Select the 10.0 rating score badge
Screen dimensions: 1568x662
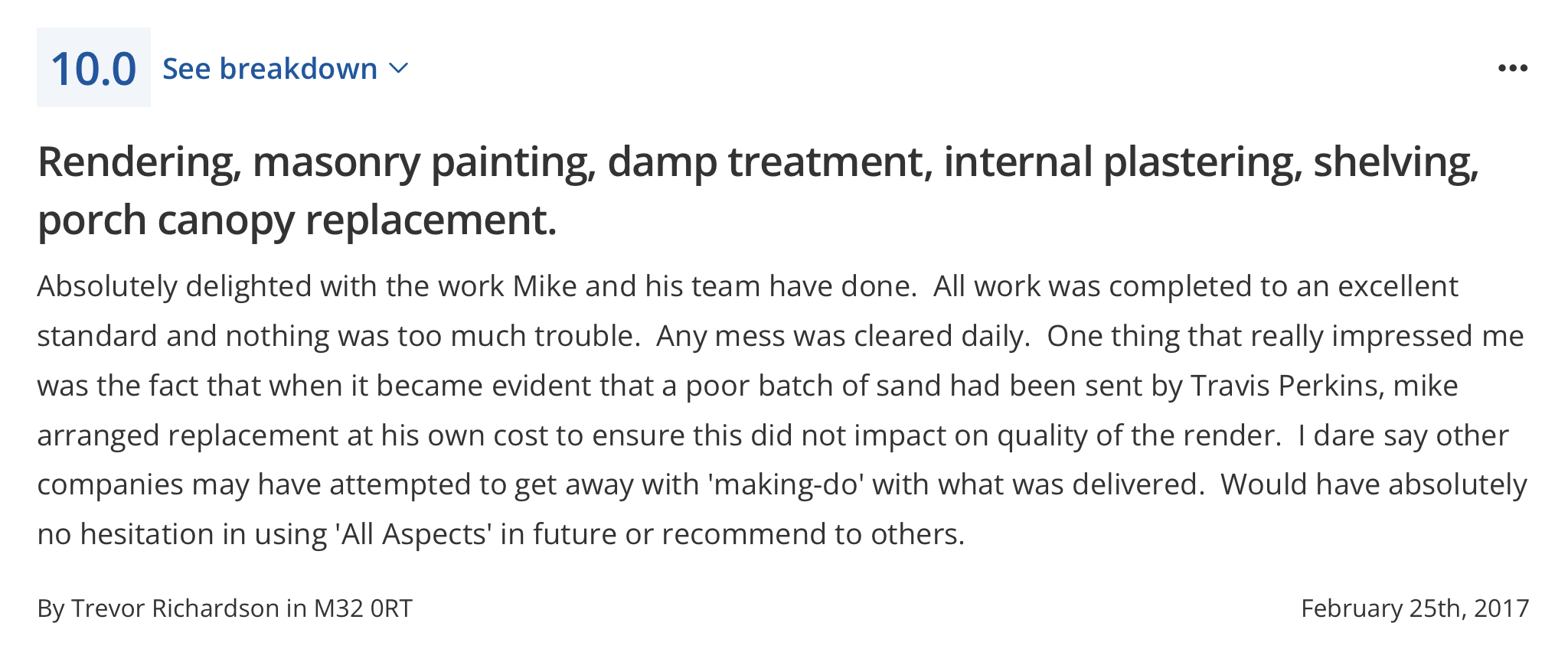point(93,67)
